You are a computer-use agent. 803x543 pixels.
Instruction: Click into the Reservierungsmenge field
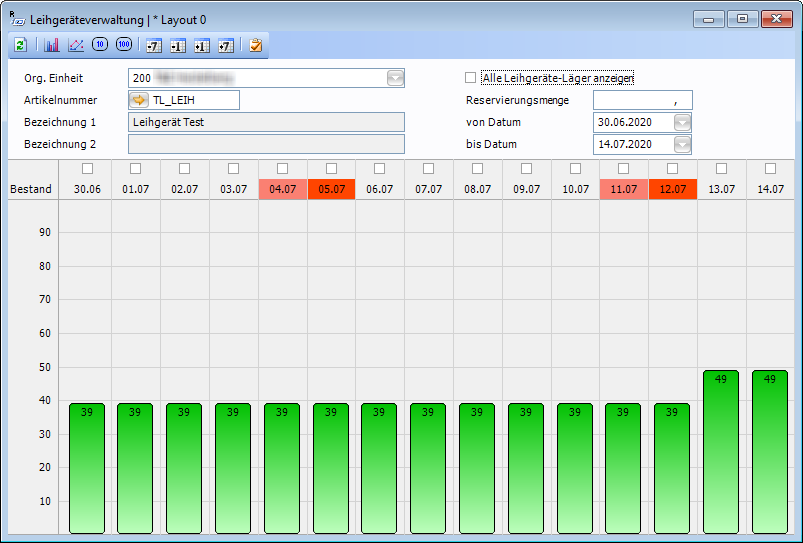(642, 100)
